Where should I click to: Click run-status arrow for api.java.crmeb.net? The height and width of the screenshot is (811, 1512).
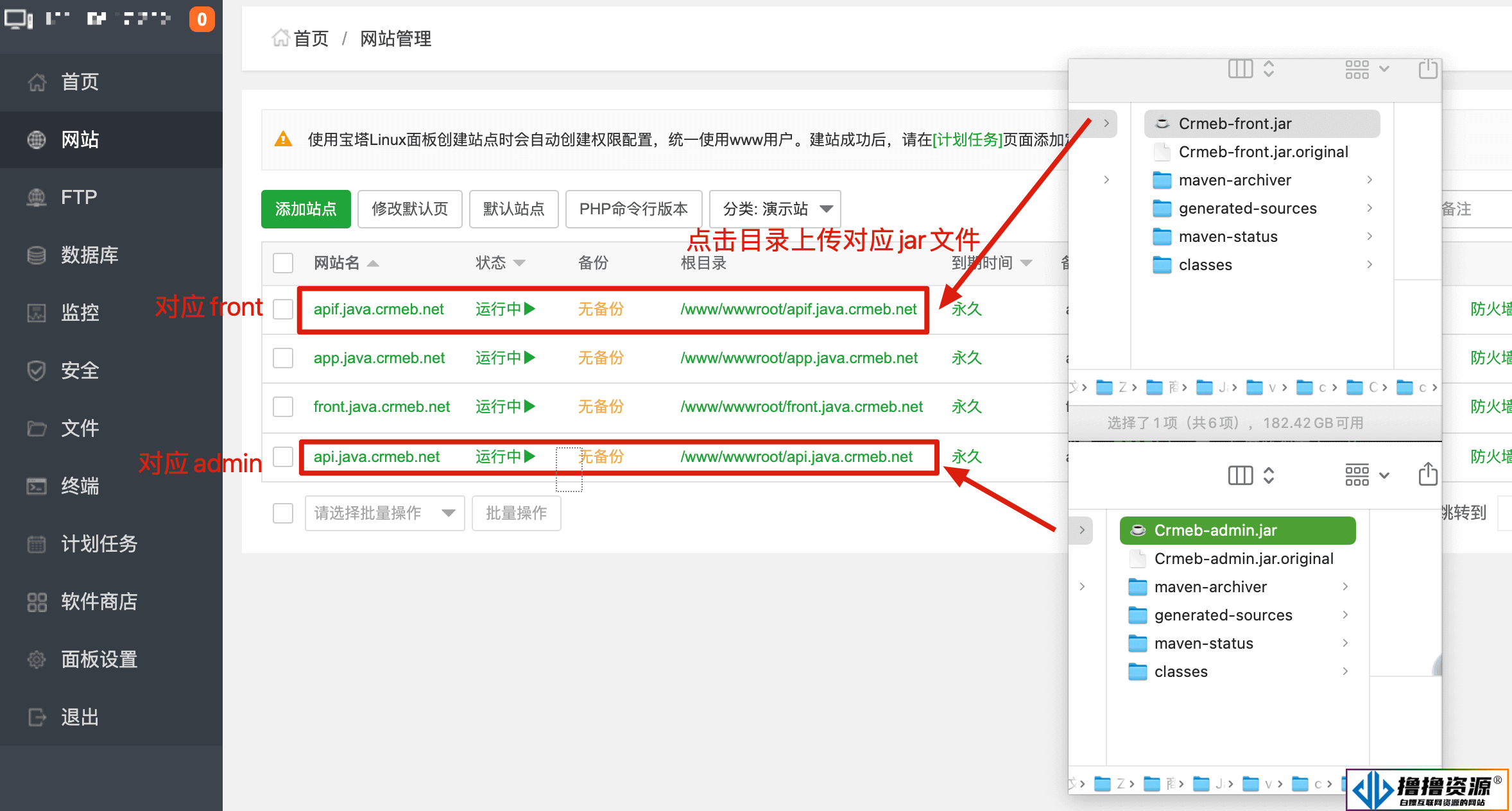coord(530,457)
